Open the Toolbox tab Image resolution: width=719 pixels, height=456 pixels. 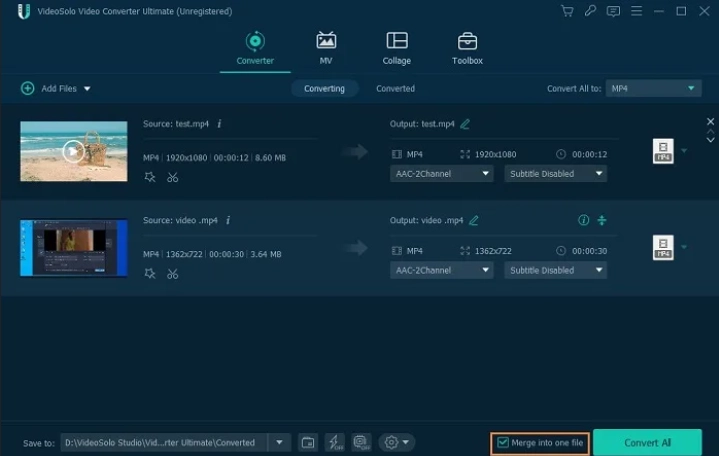(x=467, y=48)
